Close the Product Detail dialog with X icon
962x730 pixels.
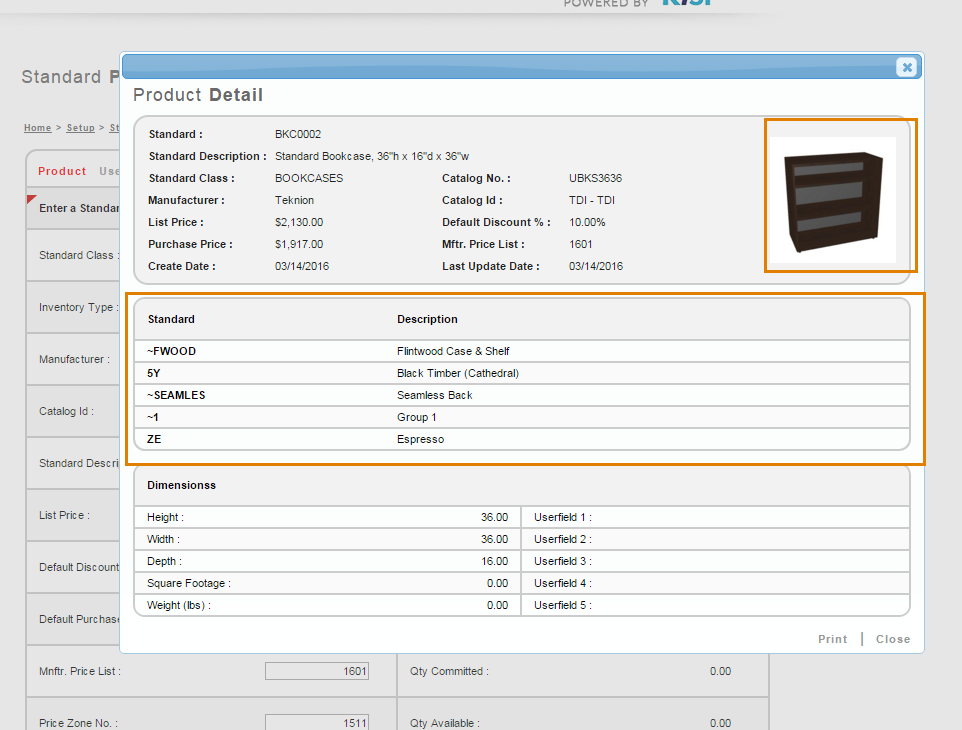[x=906, y=67]
